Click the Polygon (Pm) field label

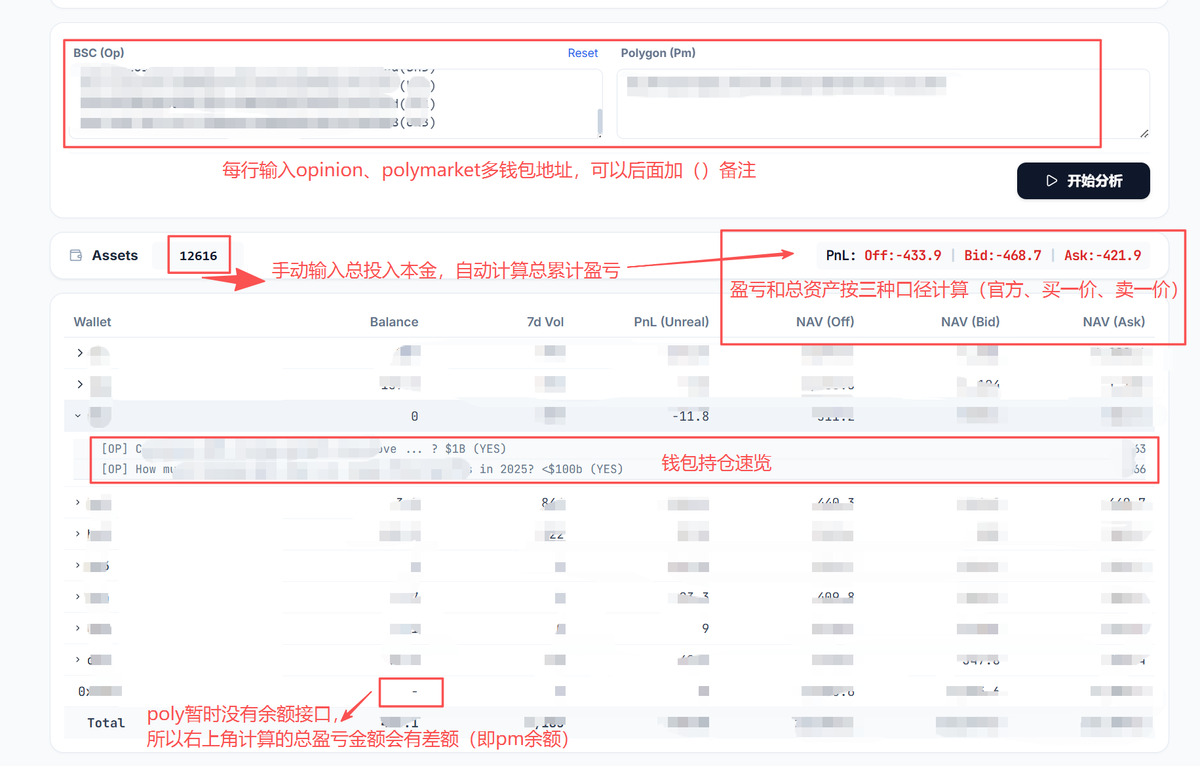658,53
